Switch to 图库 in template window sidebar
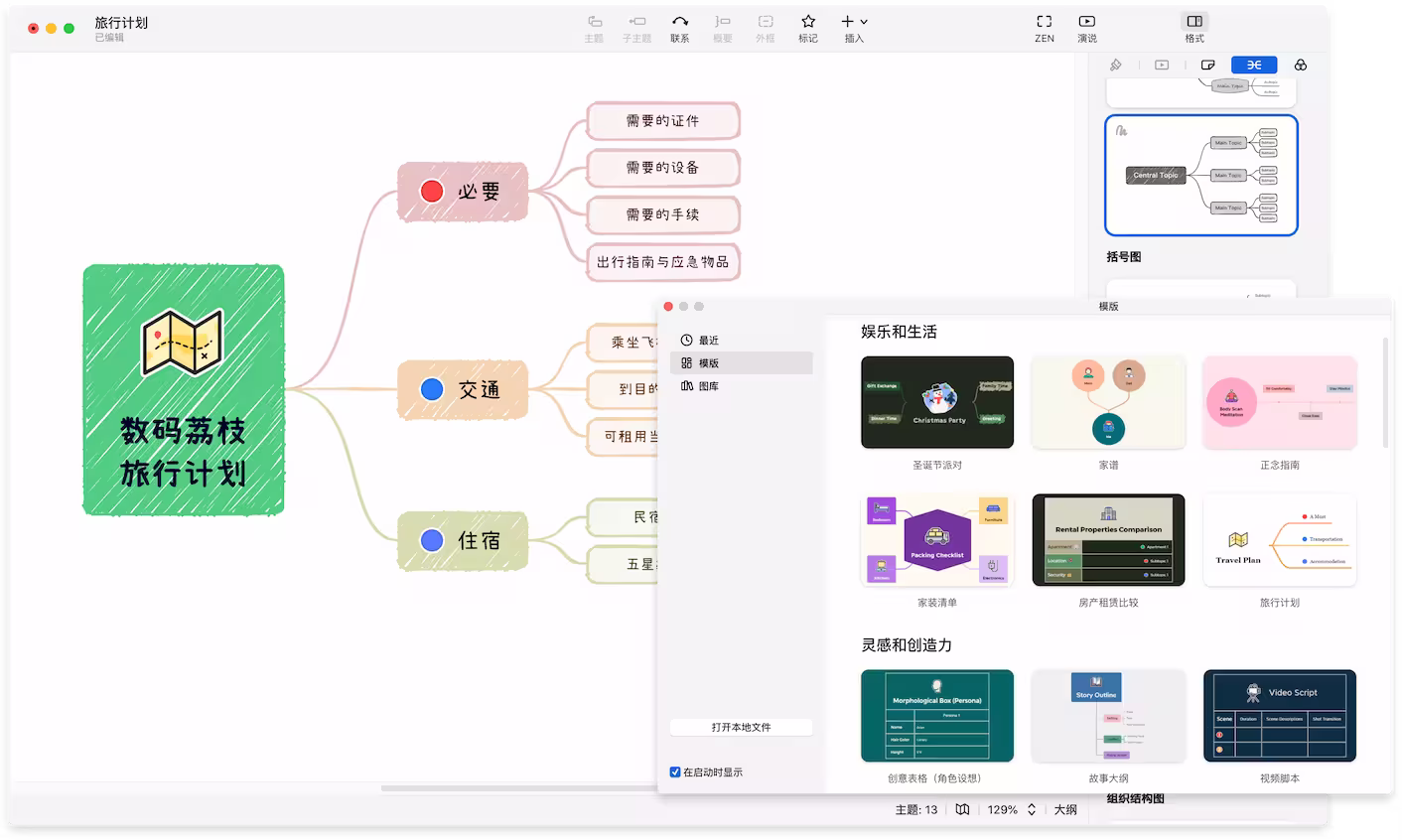 [707, 385]
